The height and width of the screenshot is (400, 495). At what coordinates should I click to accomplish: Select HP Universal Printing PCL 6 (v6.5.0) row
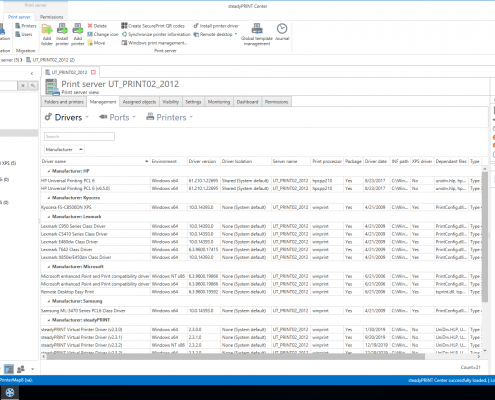[x=261, y=188]
